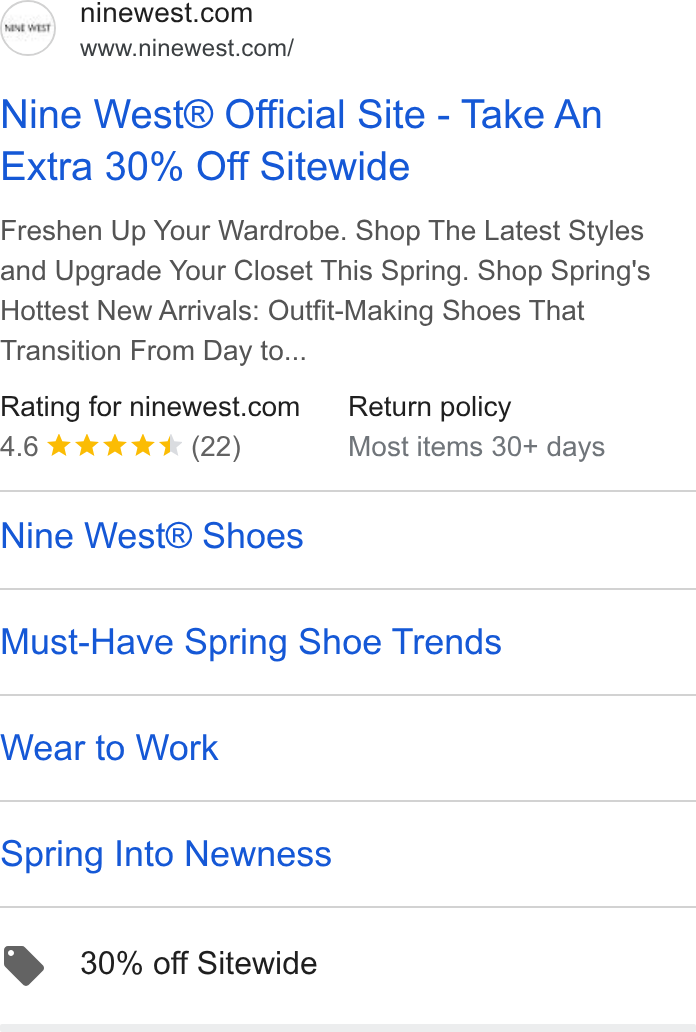Image resolution: width=696 pixels, height=1032 pixels.
Task: Open the ninewest.com site name
Action: coord(167,13)
